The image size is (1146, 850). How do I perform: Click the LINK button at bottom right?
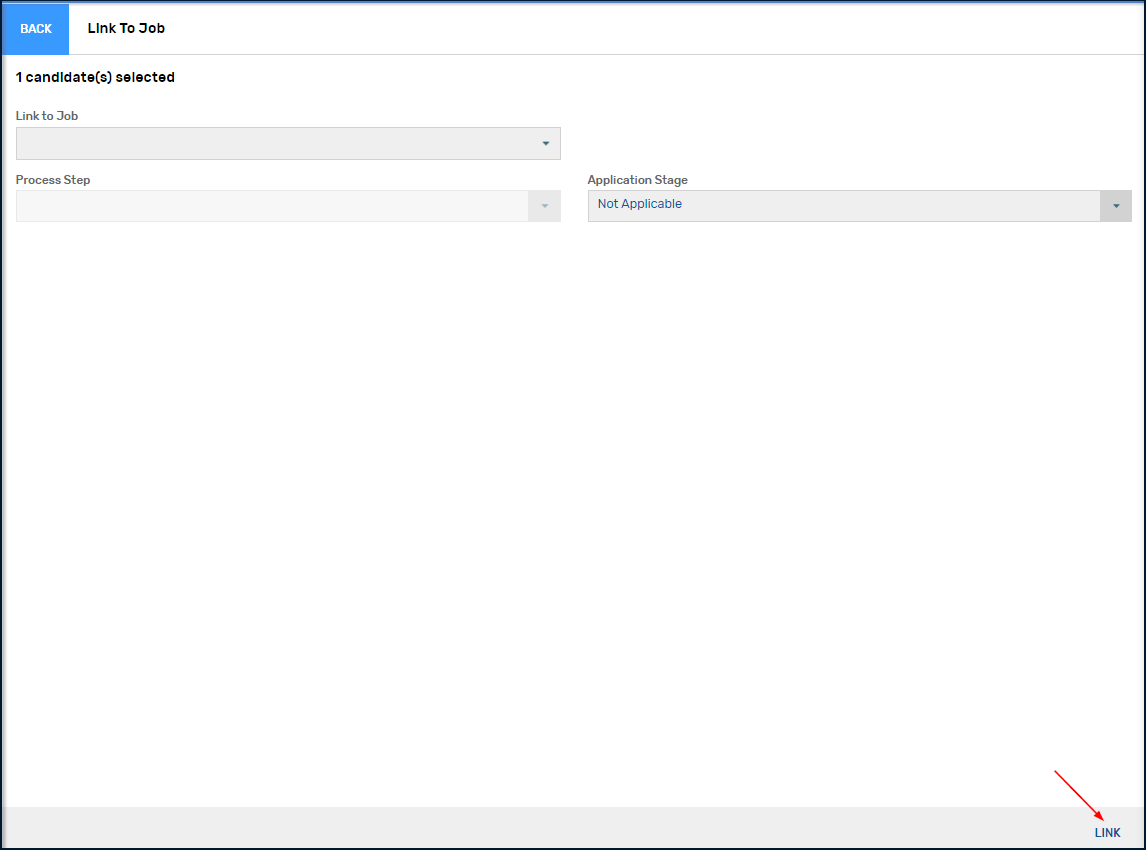(x=1107, y=832)
